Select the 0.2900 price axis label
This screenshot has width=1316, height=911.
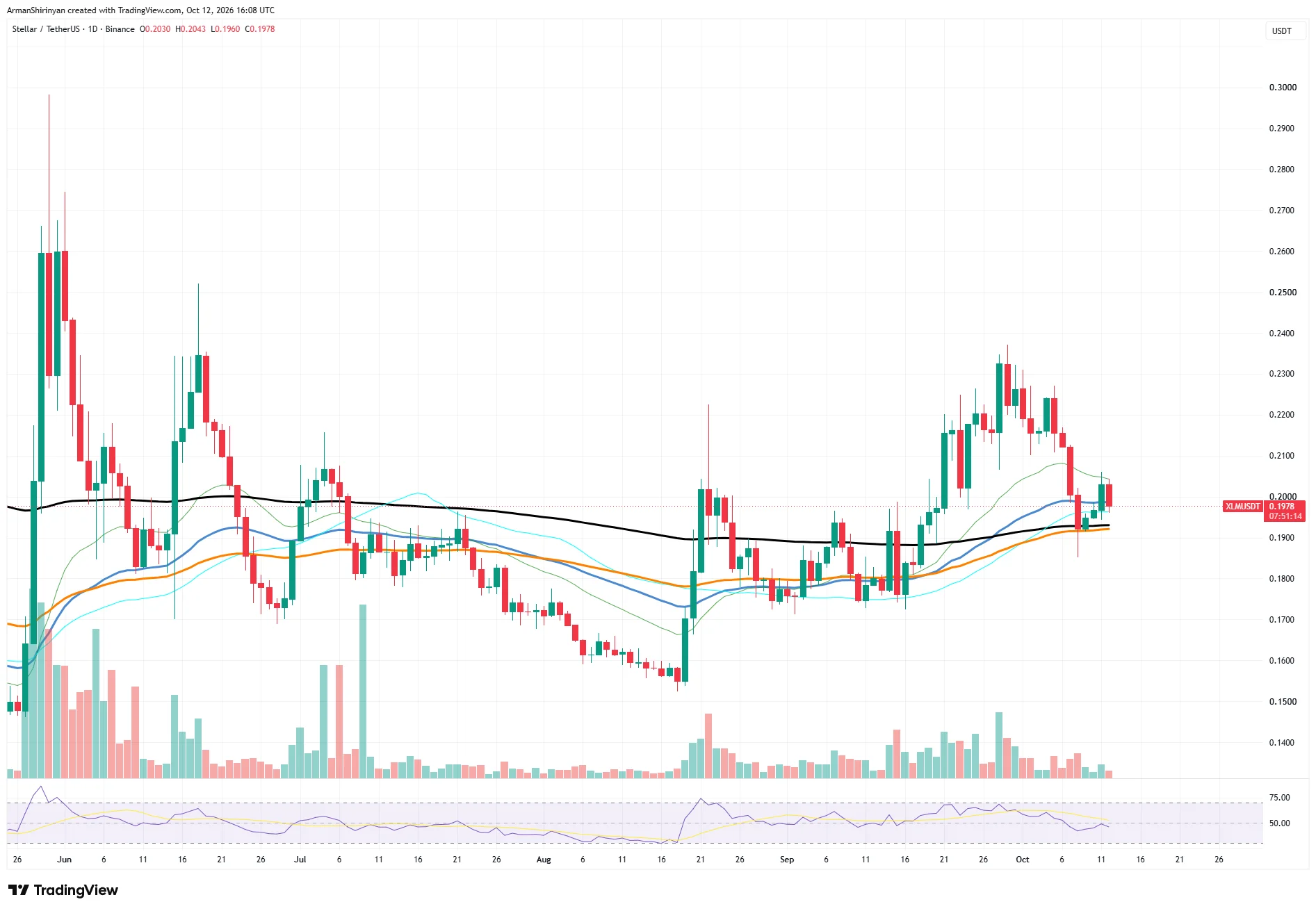[1283, 129]
